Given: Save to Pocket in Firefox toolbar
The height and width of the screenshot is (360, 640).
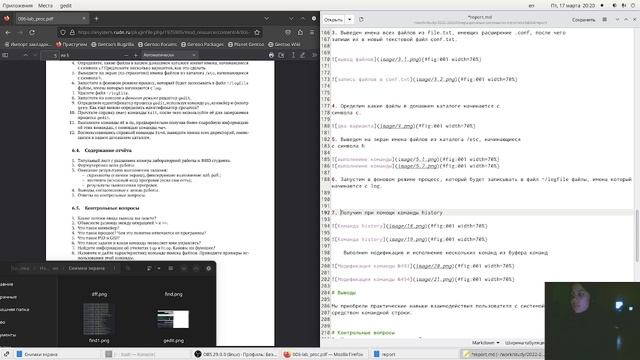Looking at the screenshot, I should (288, 32).
